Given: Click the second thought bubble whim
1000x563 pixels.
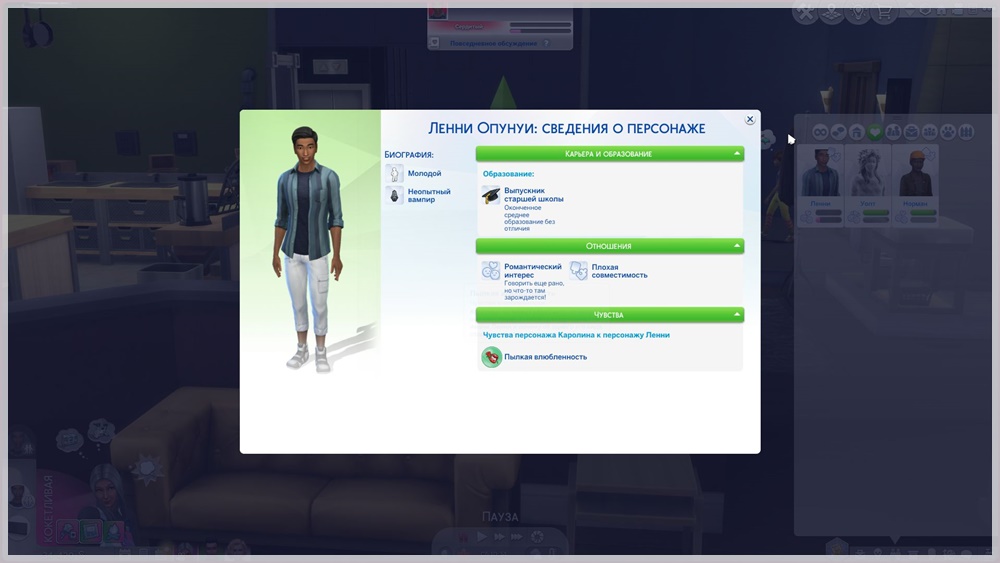Looking at the screenshot, I should [100, 432].
